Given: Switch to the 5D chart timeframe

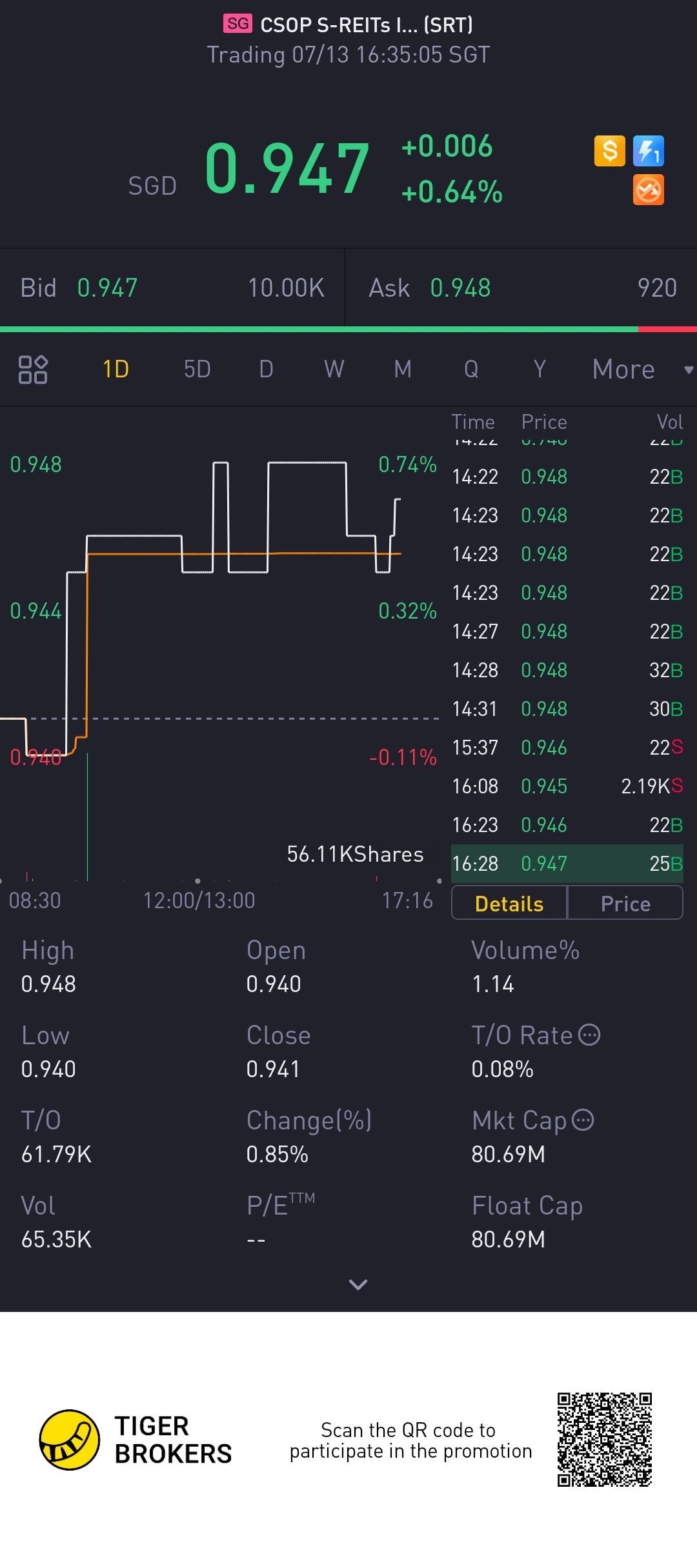Looking at the screenshot, I should coord(197,370).
